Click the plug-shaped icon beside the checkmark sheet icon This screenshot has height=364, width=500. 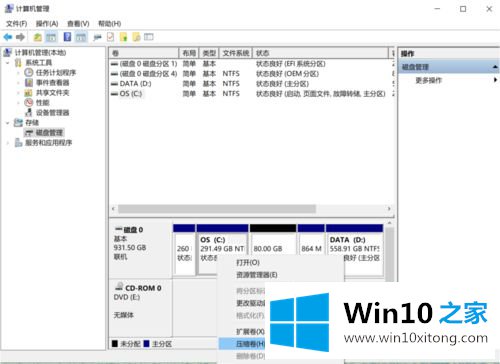pos(97,37)
